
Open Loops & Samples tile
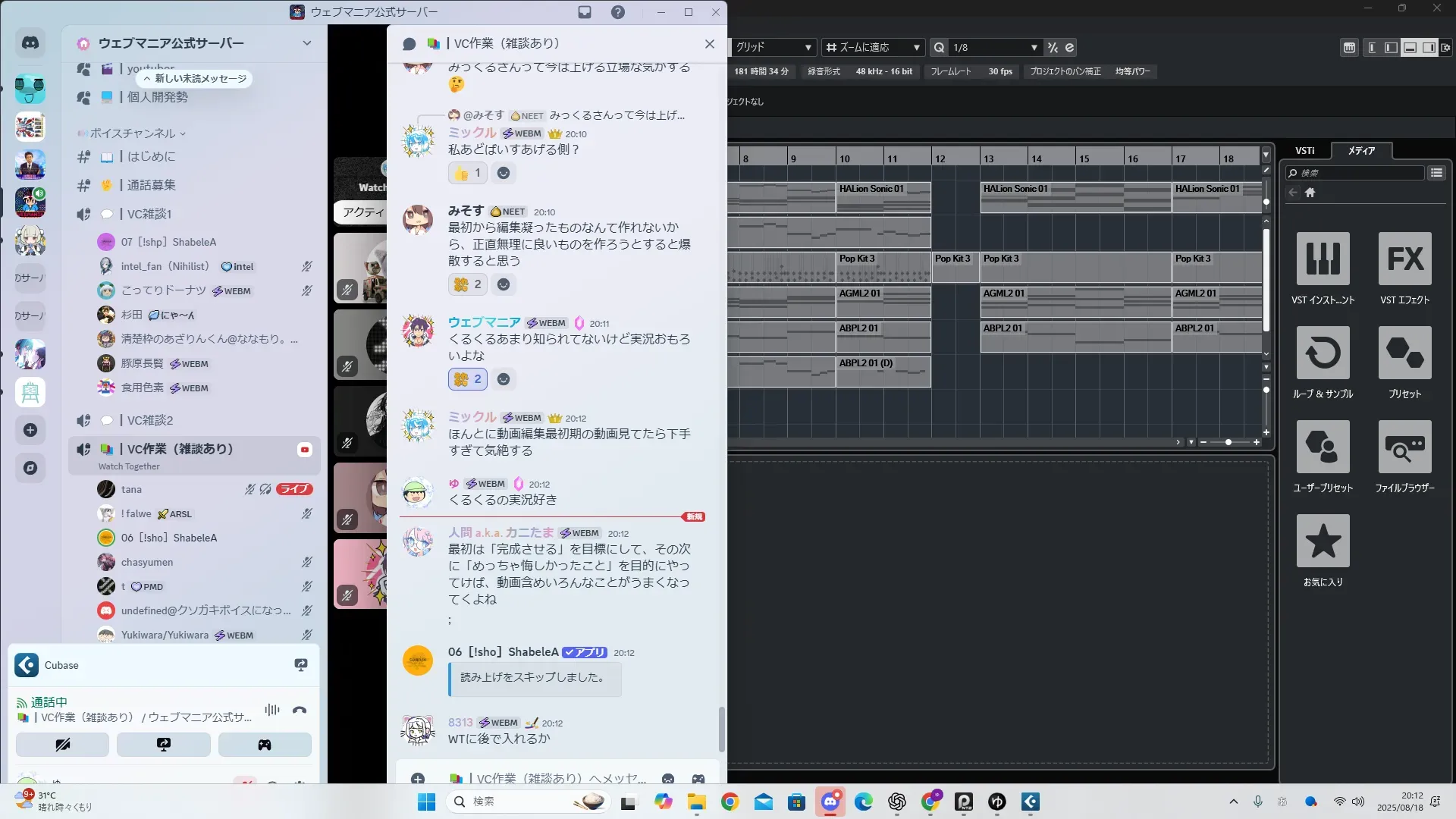point(1323,353)
